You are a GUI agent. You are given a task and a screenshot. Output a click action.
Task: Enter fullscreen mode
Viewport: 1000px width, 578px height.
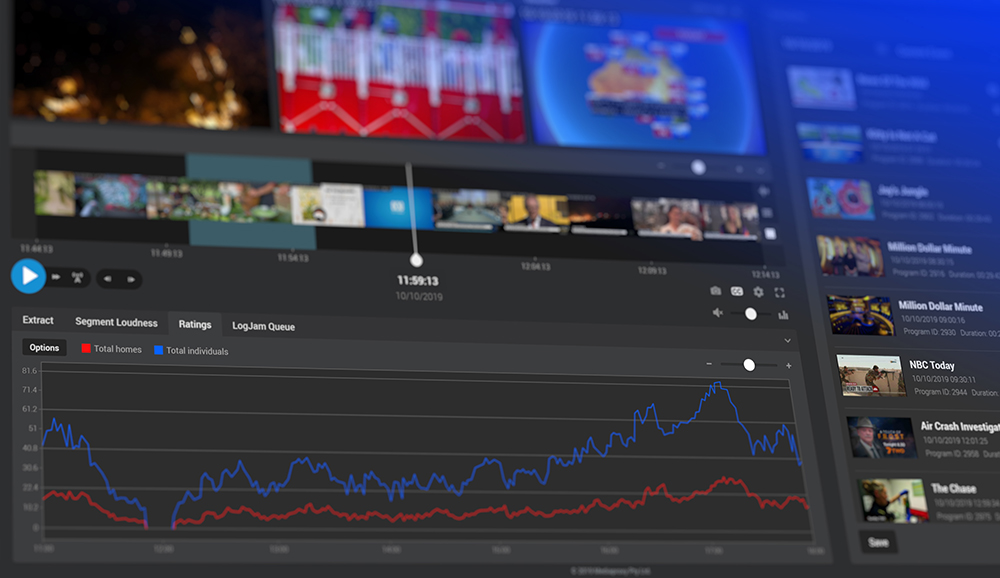(780, 292)
